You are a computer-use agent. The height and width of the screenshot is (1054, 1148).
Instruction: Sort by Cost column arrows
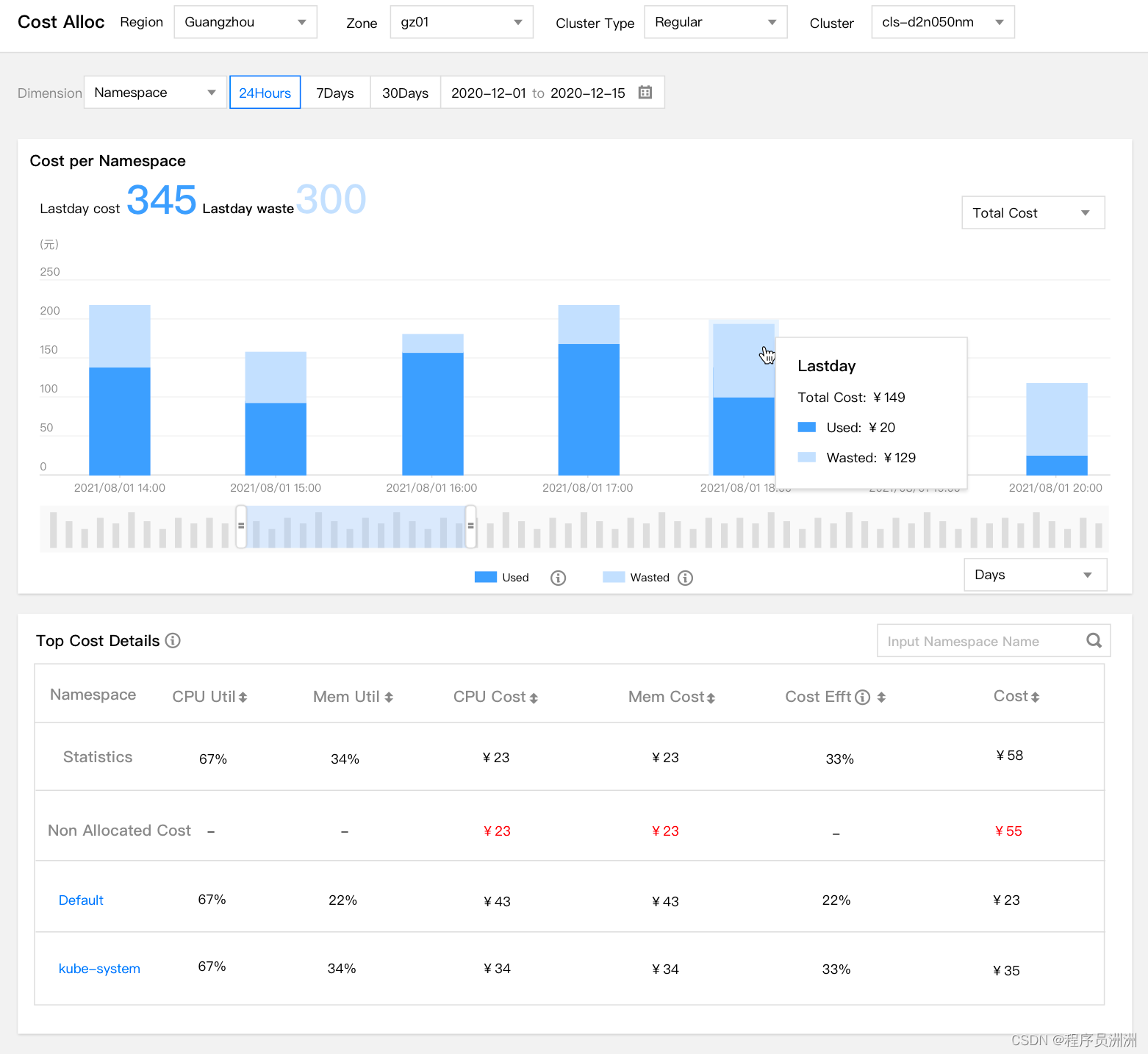1035,697
